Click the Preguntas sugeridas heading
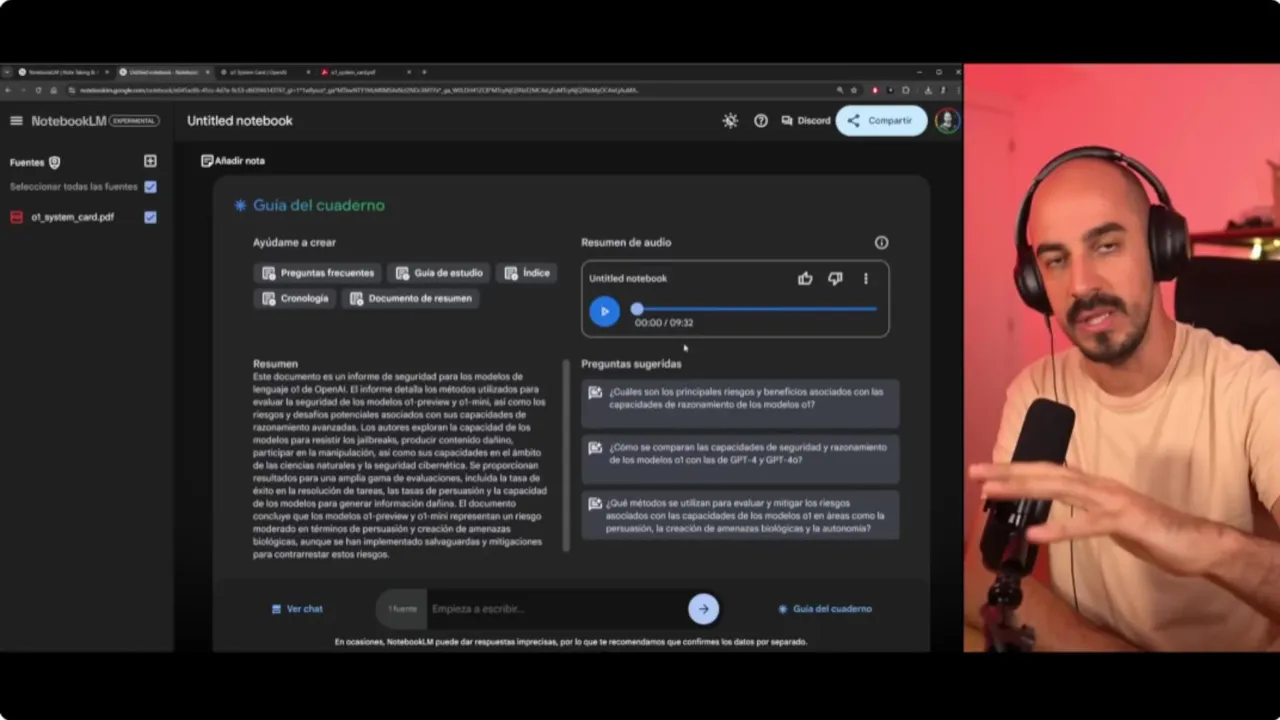The height and width of the screenshot is (720, 1280). coord(631,364)
